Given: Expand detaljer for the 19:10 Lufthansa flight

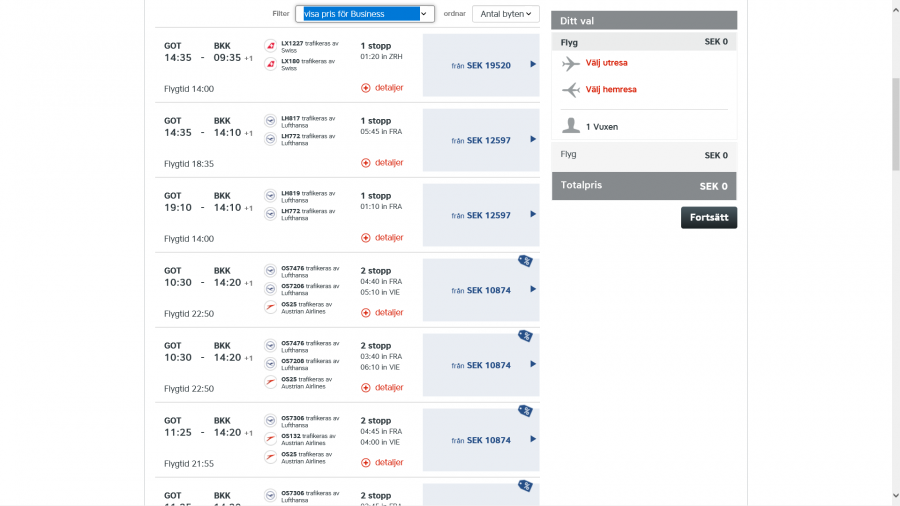Looking at the screenshot, I should coord(382,238).
